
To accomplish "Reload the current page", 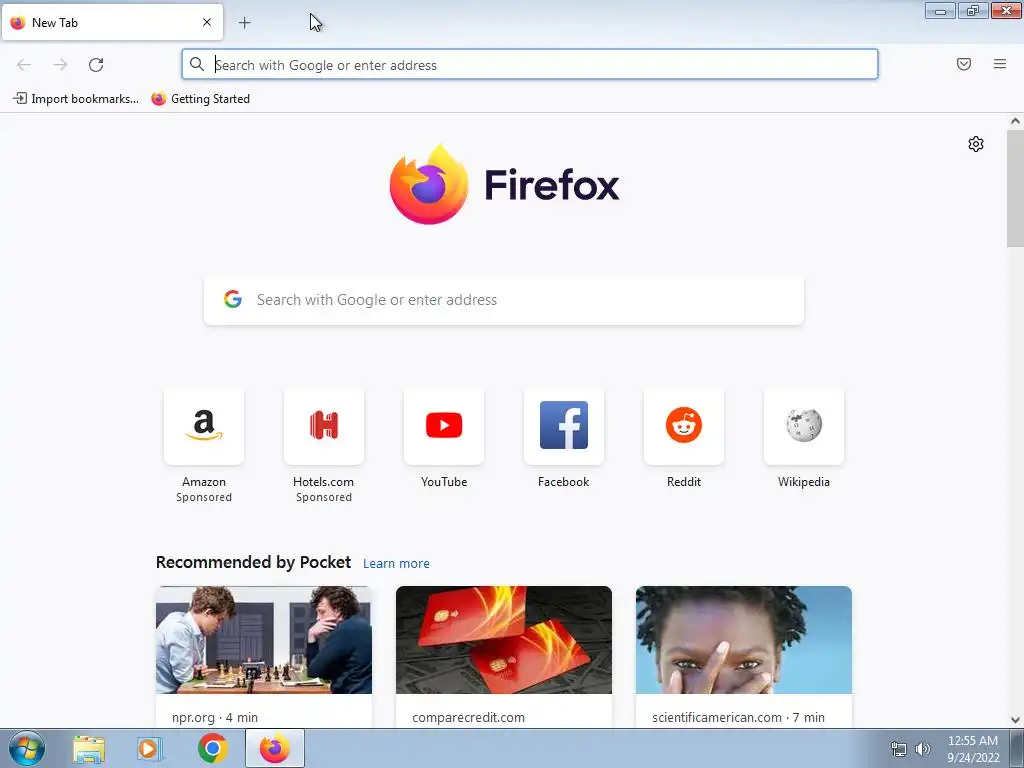I will coord(96,65).
